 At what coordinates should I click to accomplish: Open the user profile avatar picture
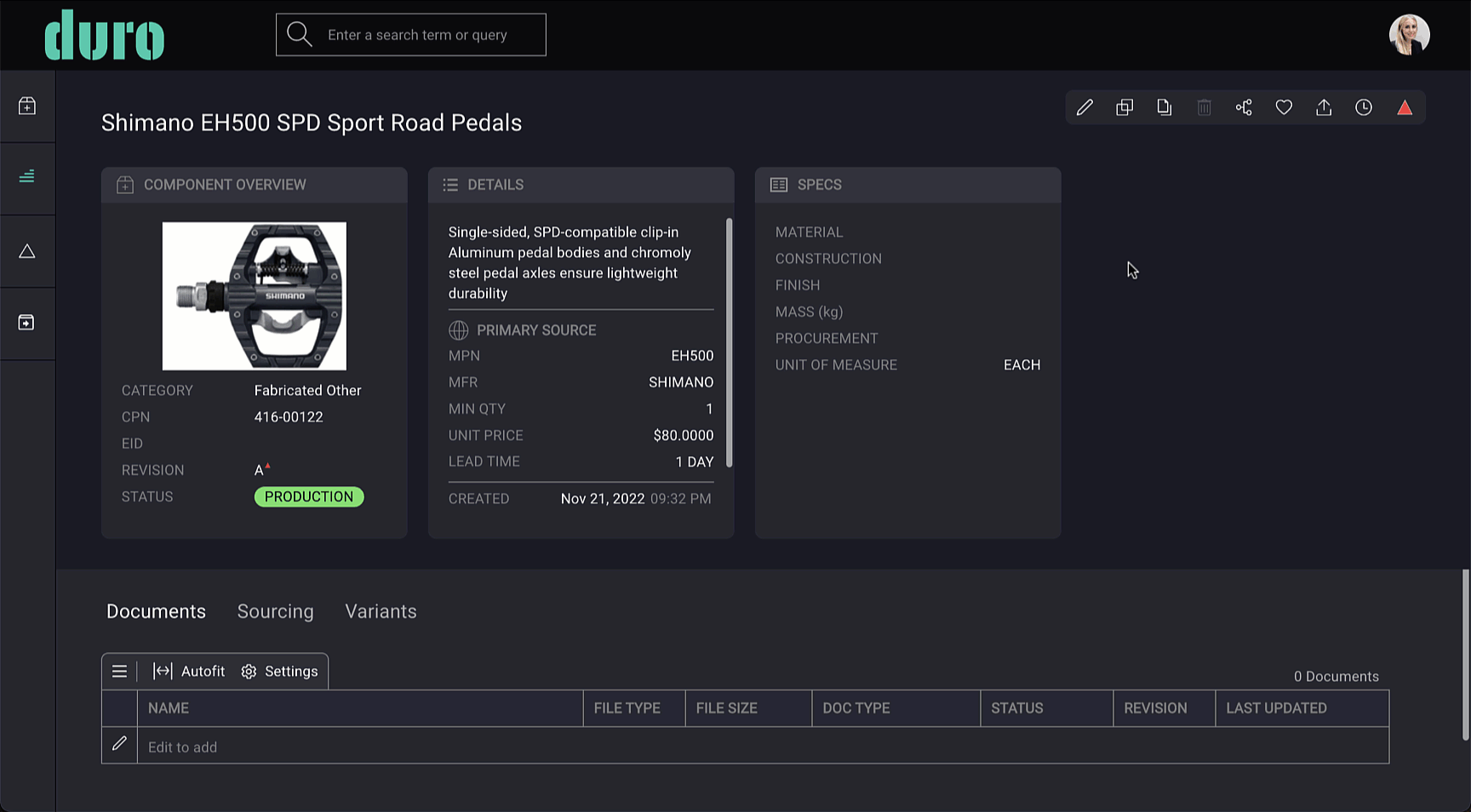[x=1409, y=34]
